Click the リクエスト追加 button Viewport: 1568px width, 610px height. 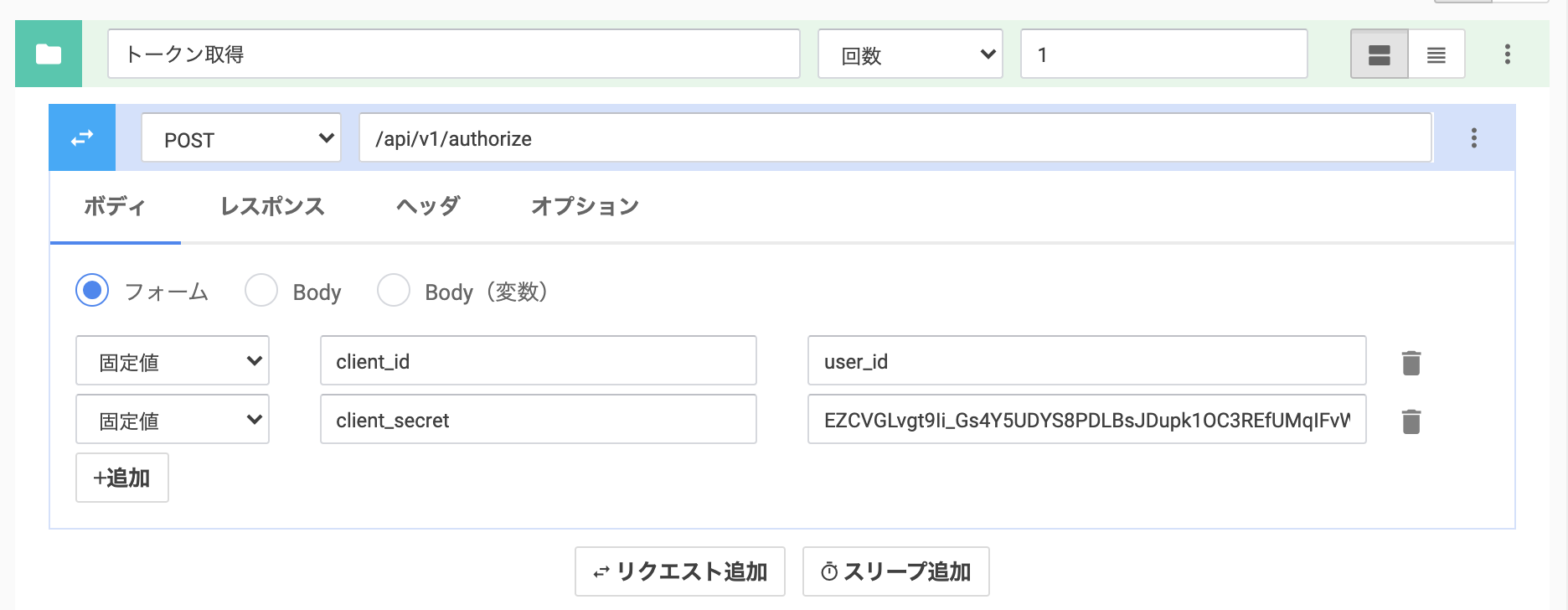[680, 571]
